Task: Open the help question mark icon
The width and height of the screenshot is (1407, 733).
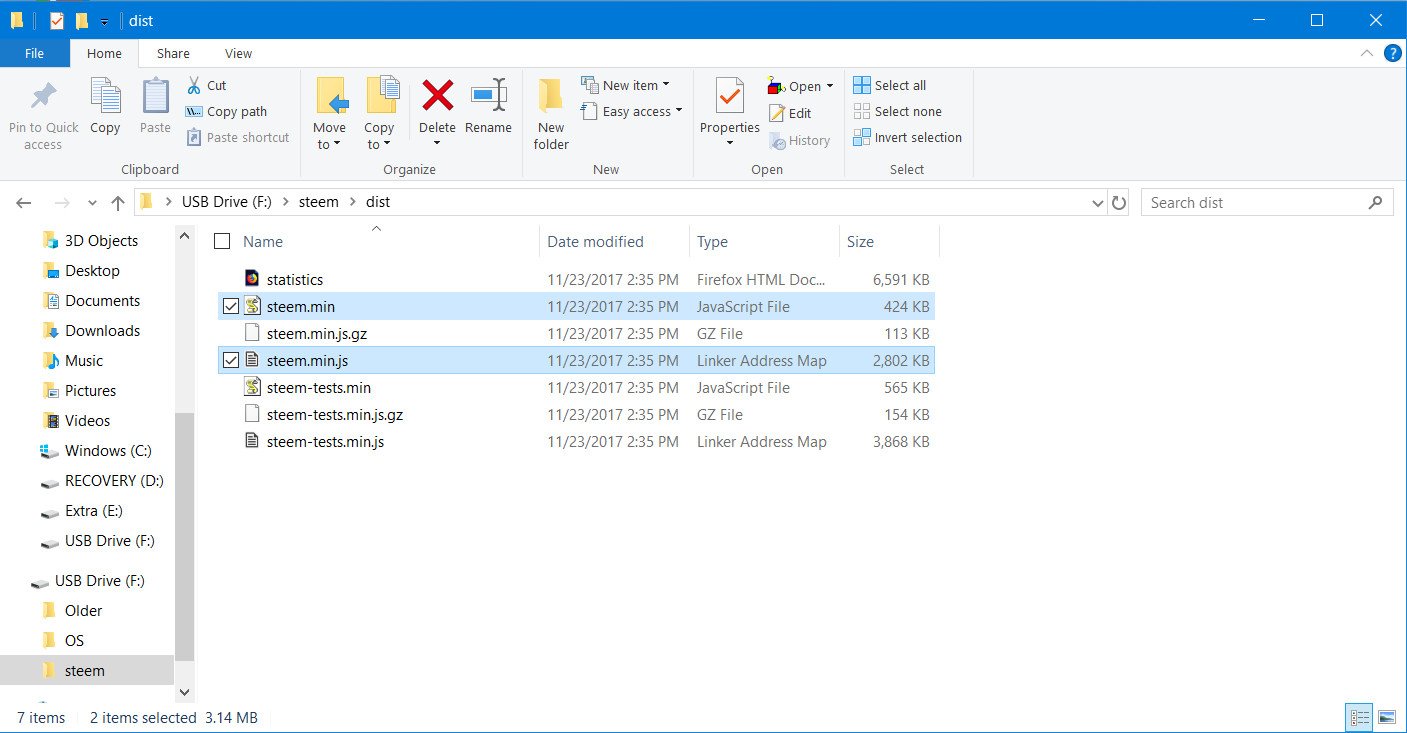Action: 1391,53
